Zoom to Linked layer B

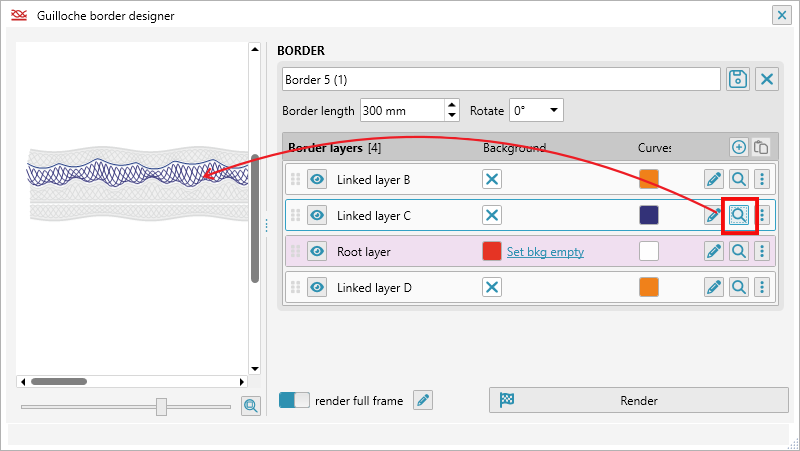739,179
